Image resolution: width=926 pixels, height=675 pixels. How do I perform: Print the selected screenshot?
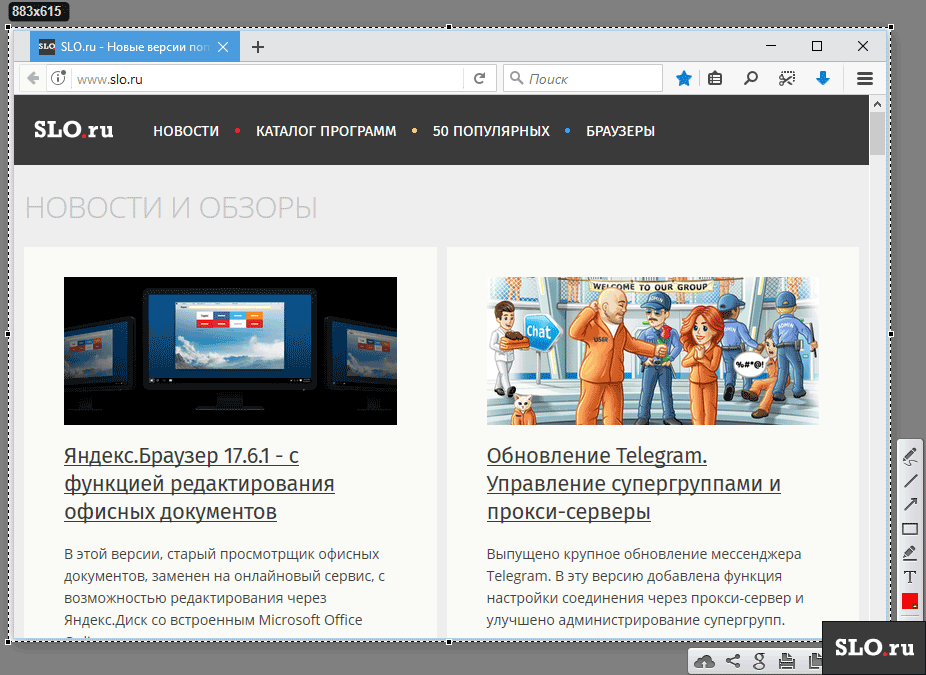pyautogui.click(x=787, y=661)
